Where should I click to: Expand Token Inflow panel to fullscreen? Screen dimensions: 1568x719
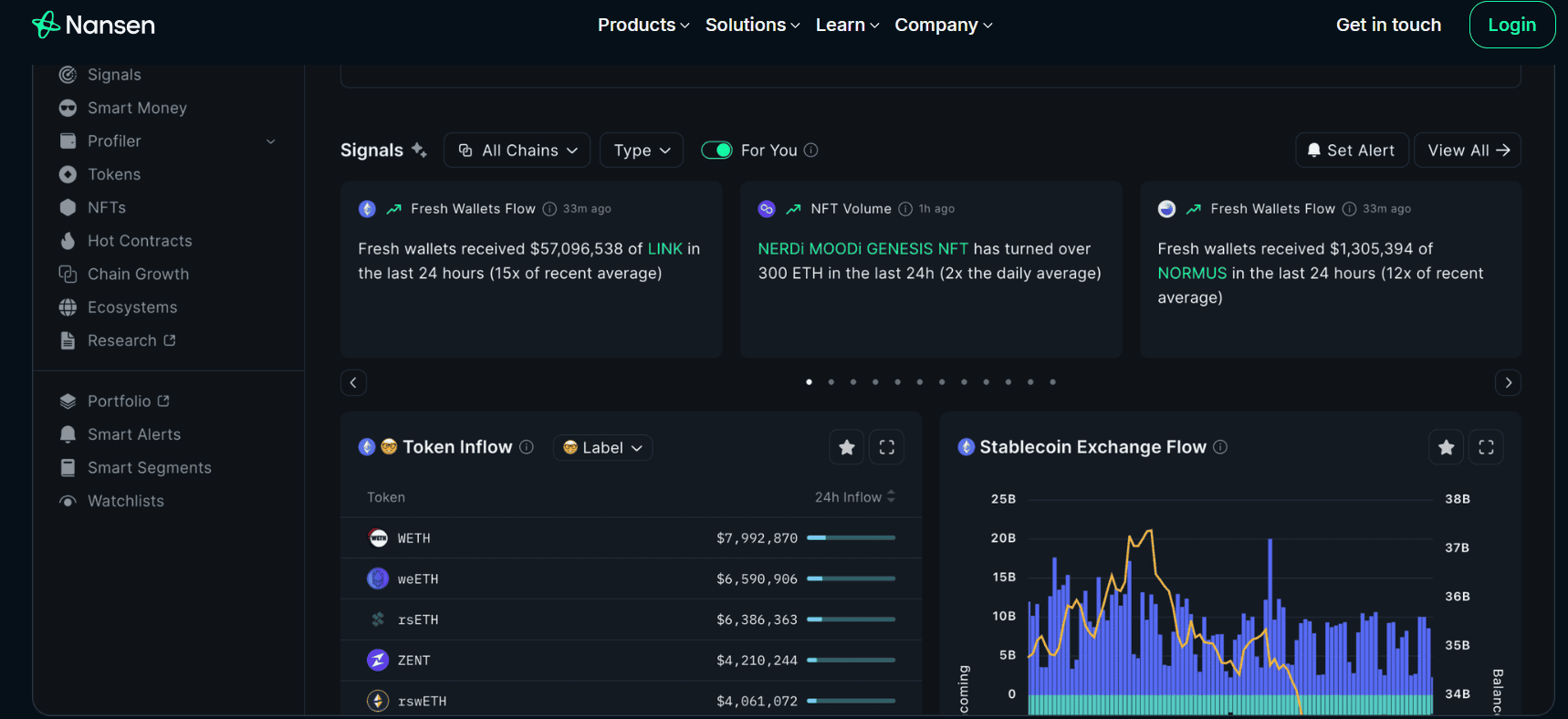[x=886, y=447]
